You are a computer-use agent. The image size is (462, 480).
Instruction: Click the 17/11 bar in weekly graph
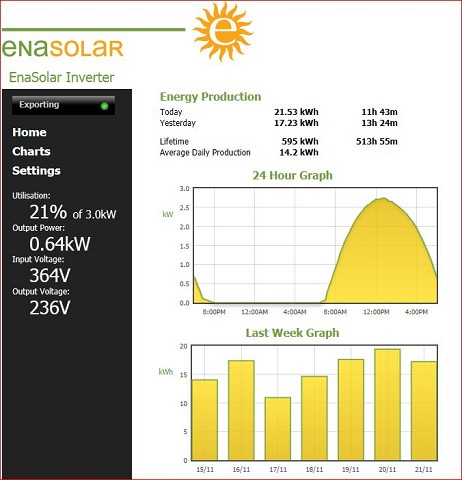coord(278,429)
